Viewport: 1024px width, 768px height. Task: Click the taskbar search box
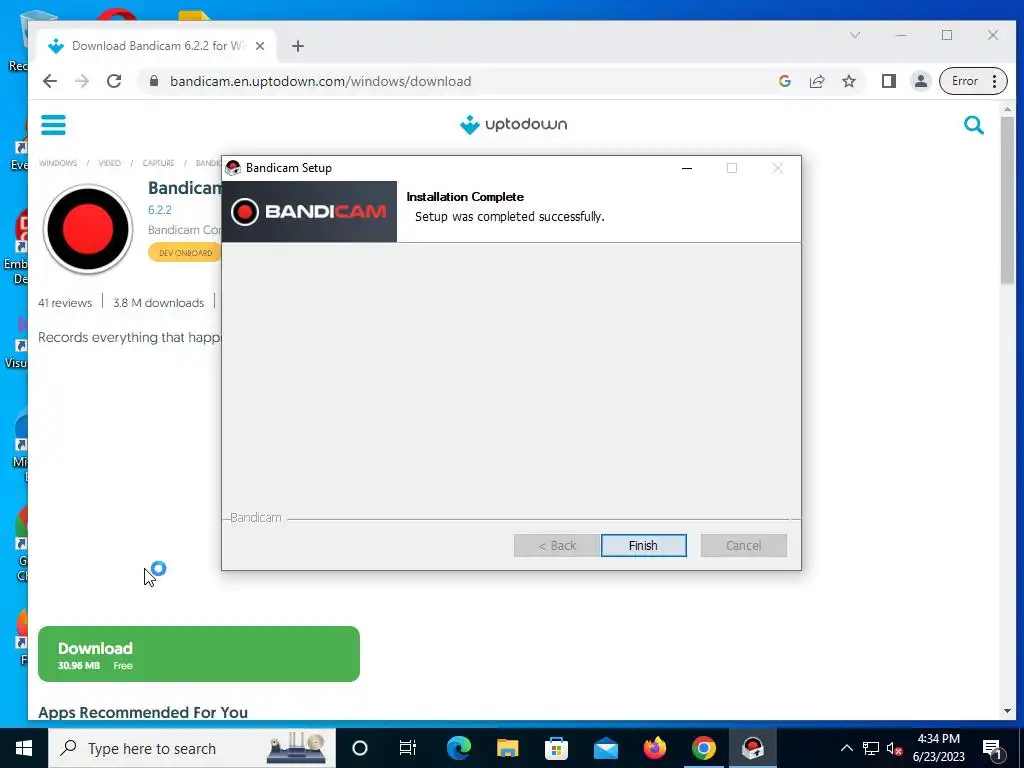[192, 748]
